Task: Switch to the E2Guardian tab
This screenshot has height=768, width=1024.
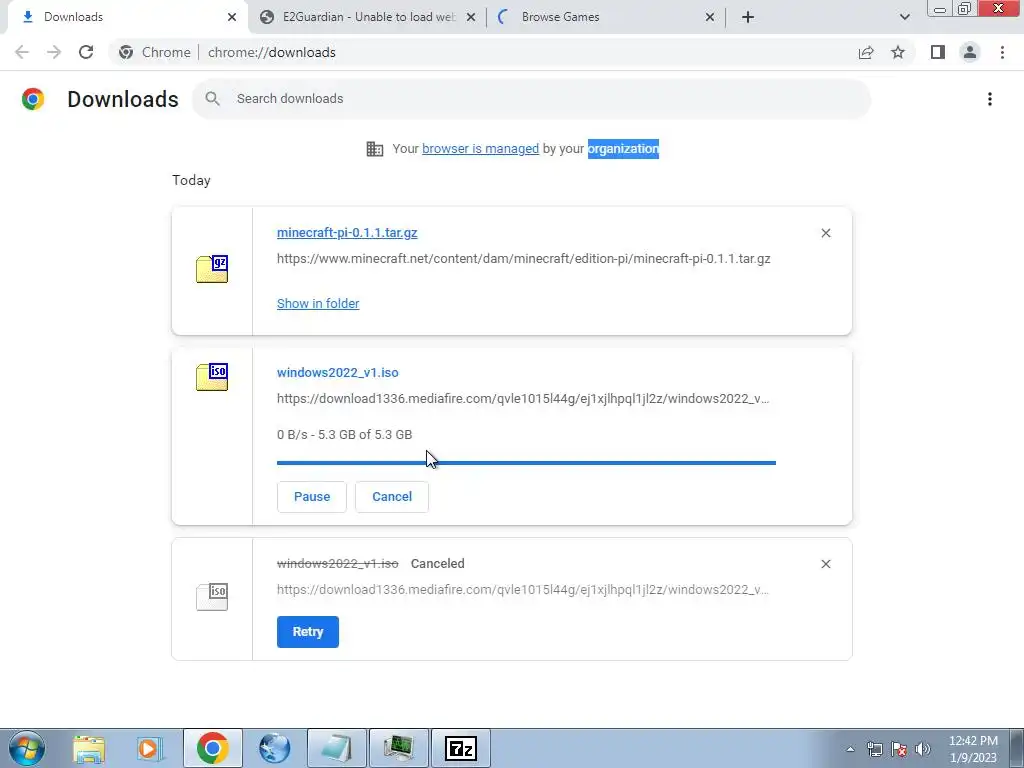Action: click(367, 17)
